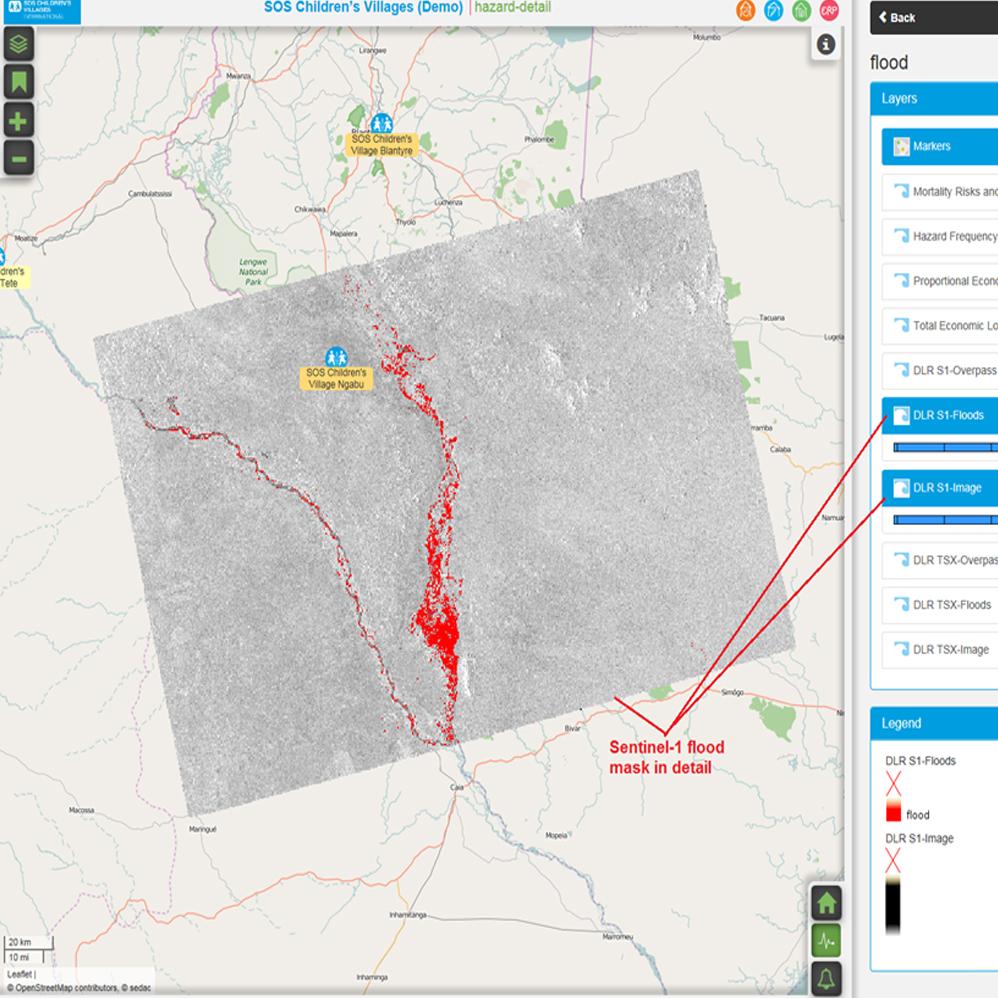998x998 pixels.
Task: Zoom in with the plus button
Action: click(20, 122)
